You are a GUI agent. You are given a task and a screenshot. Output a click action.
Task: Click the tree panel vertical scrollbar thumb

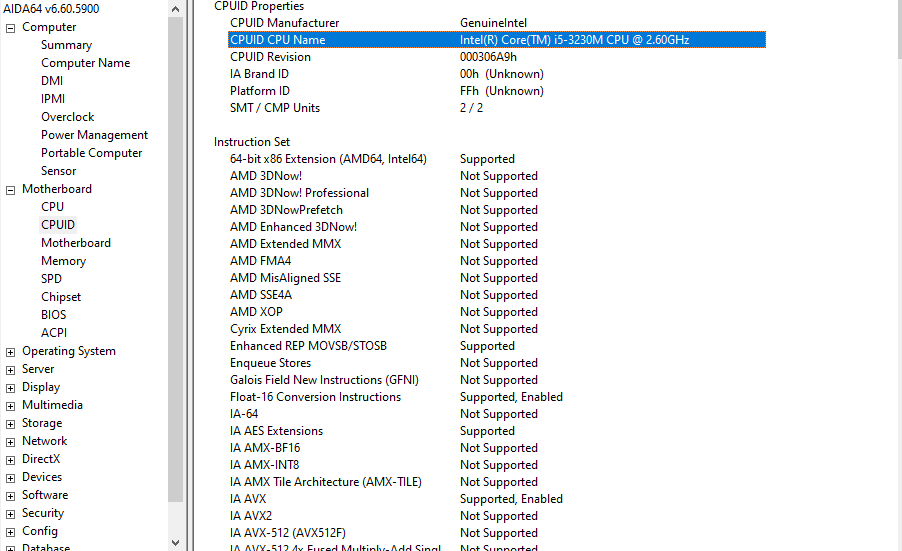[x=175, y=259]
